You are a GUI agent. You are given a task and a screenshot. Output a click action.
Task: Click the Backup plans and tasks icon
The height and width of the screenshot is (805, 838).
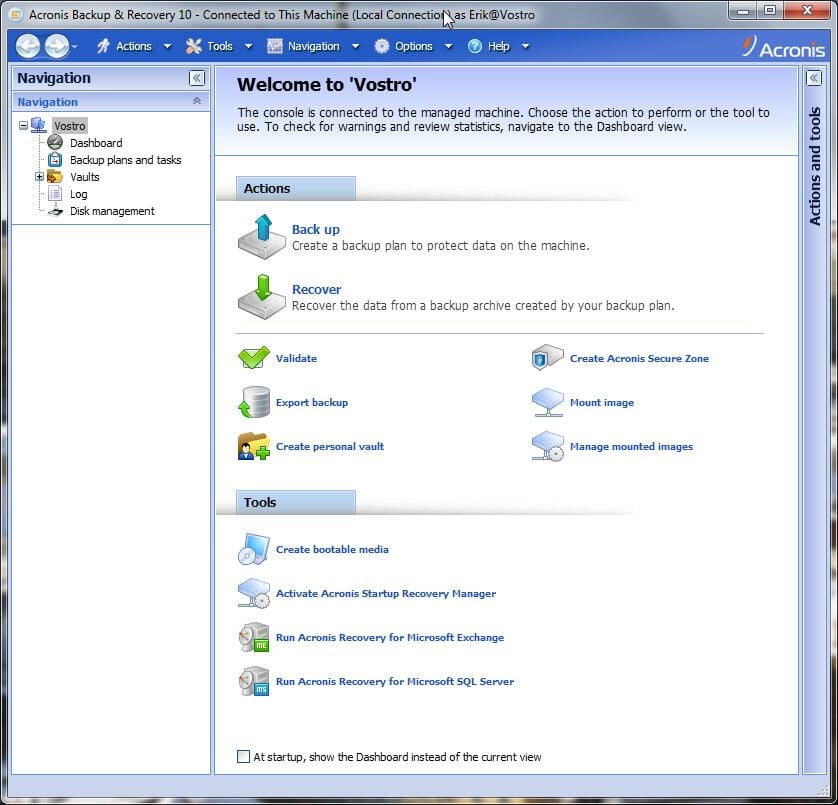(x=55, y=159)
